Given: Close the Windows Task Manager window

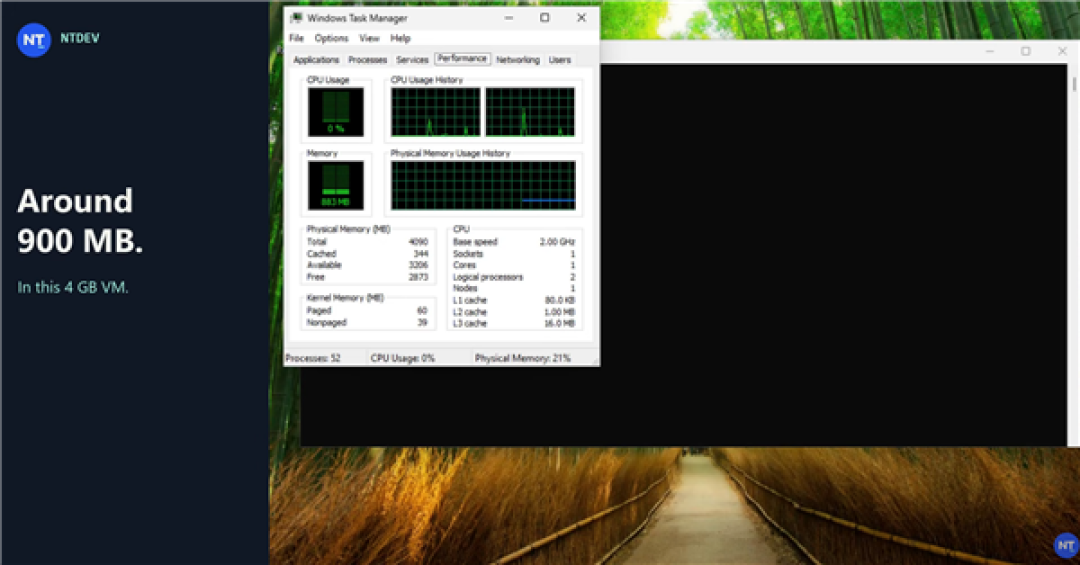Looking at the screenshot, I should (581, 18).
